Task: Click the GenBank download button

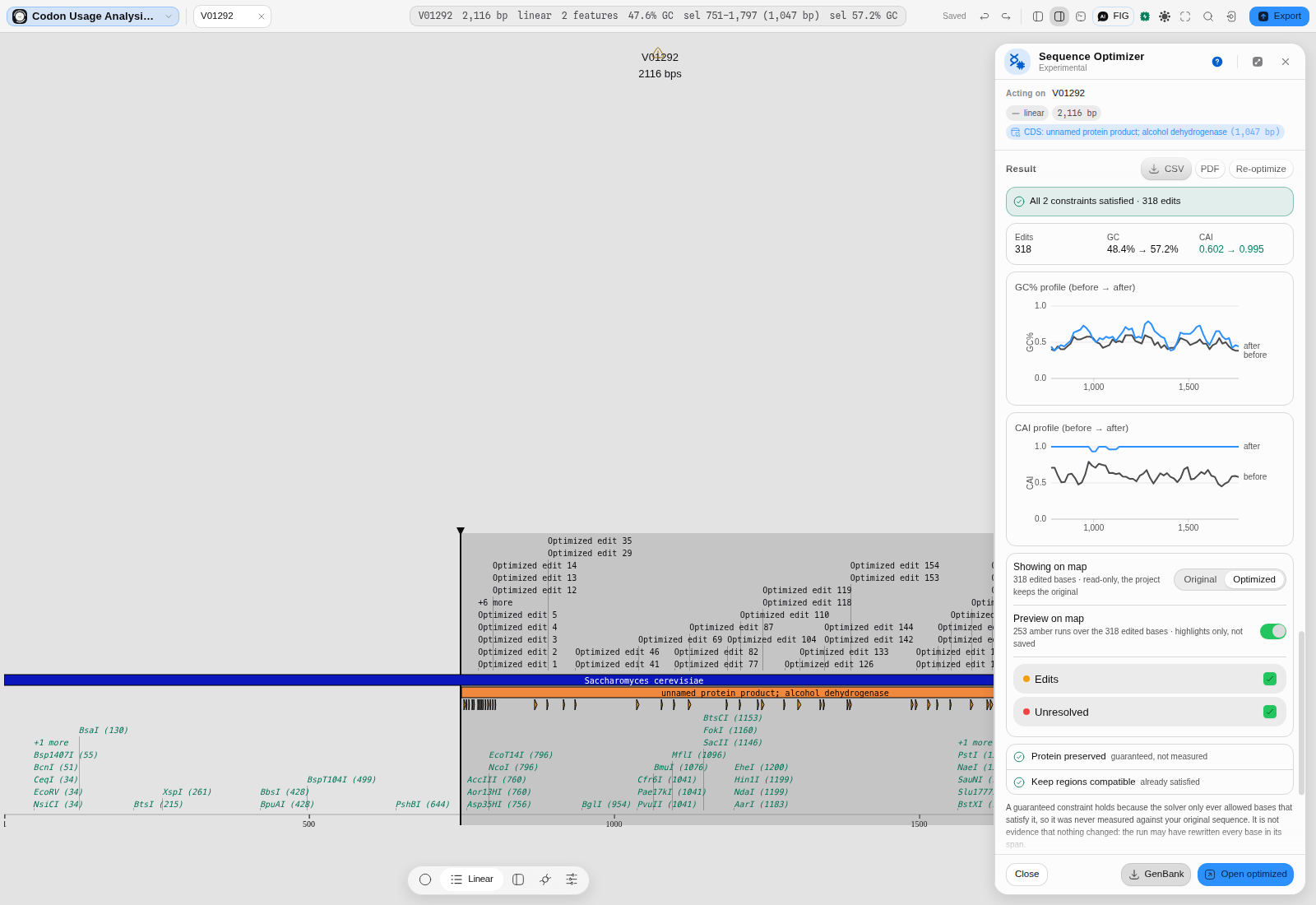Action: coord(1156,875)
